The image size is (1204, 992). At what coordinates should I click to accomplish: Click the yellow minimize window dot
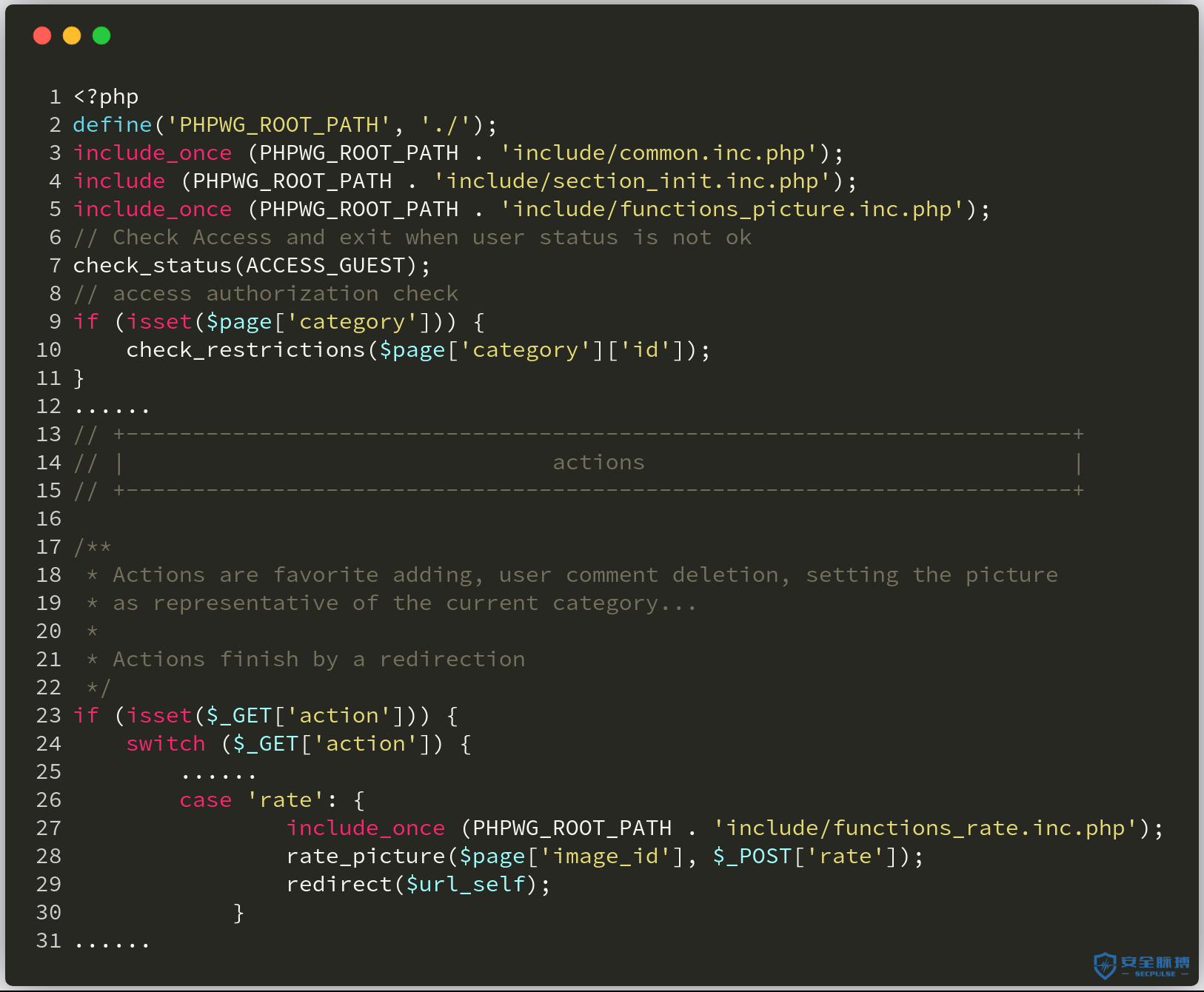point(72,36)
